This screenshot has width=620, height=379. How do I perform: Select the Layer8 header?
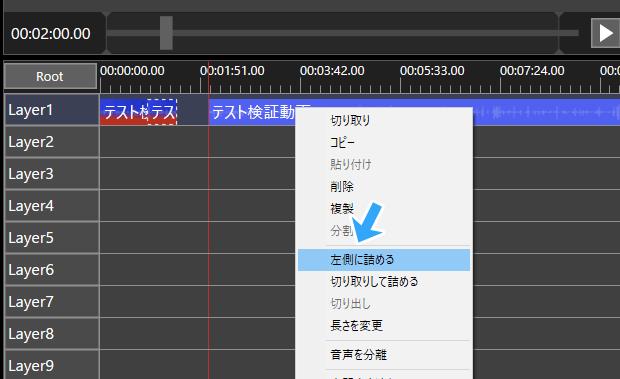pos(51,334)
